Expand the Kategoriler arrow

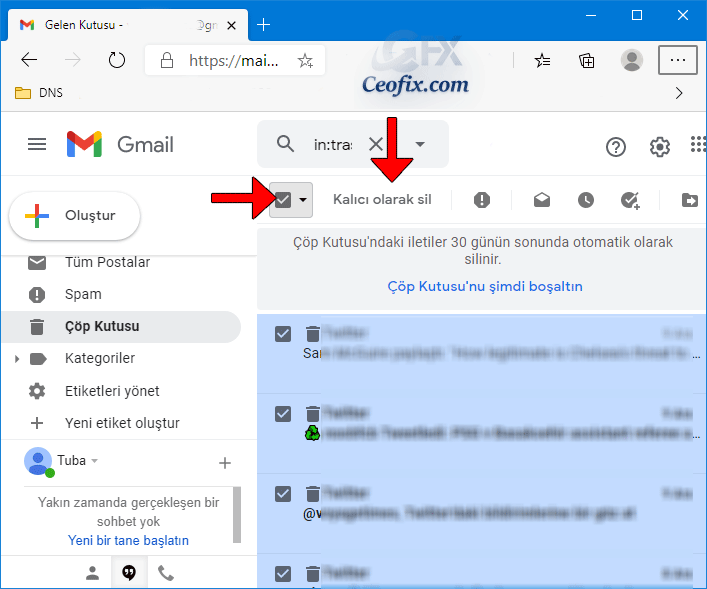click(17, 359)
